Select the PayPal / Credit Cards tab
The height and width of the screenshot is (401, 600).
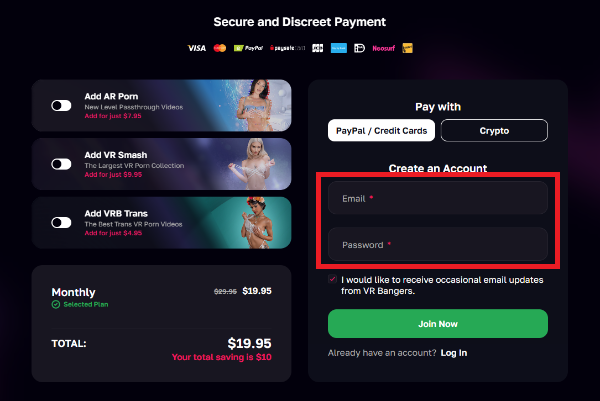pyautogui.click(x=380, y=130)
